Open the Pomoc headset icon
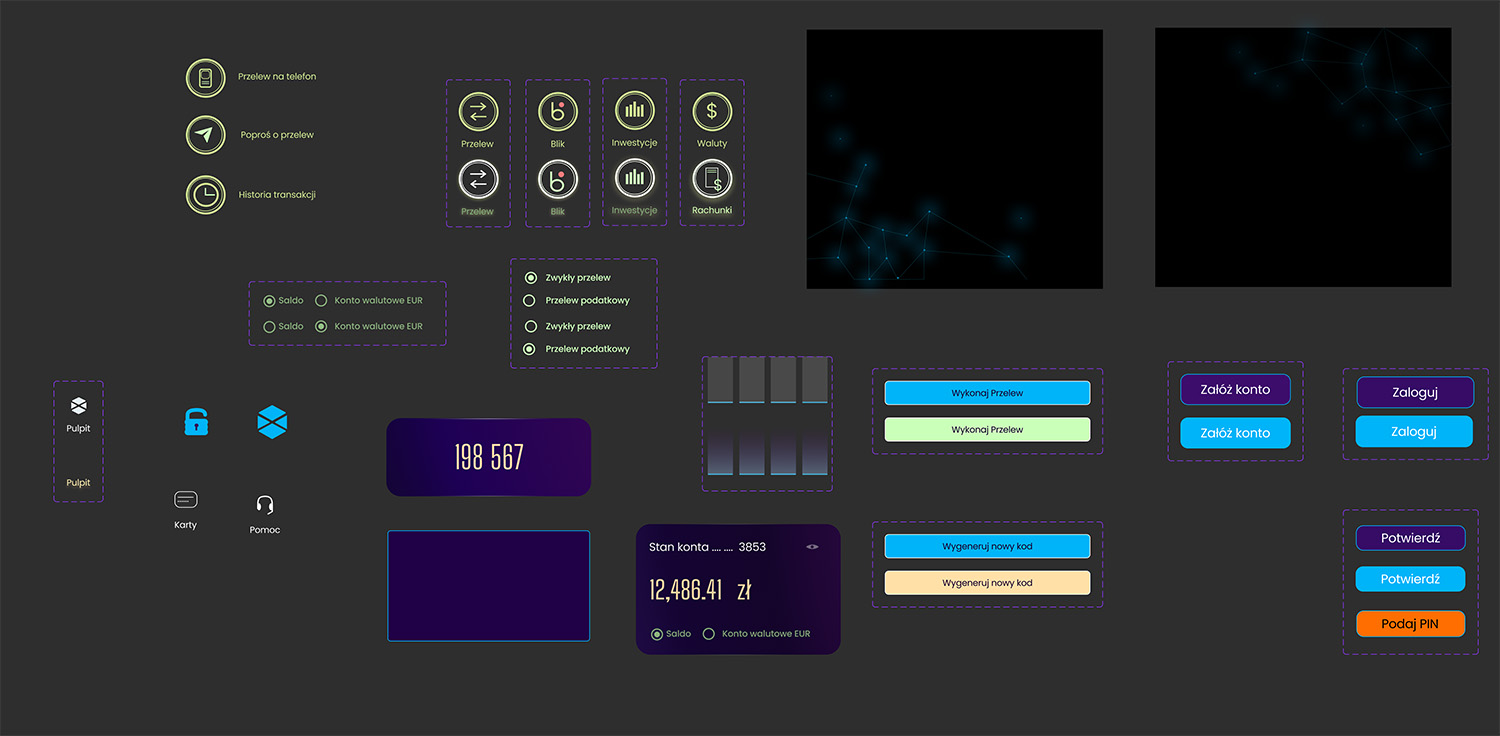 (x=265, y=504)
